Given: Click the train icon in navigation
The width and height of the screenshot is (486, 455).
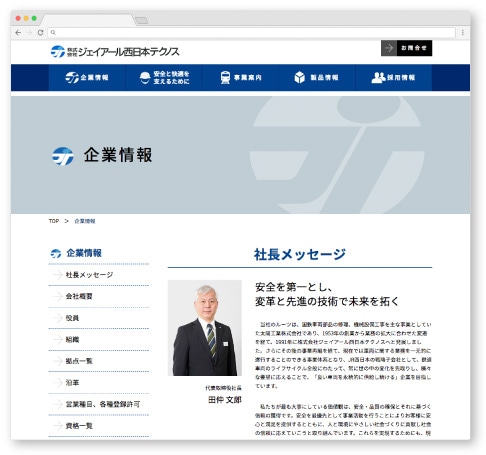Looking at the screenshot, I should (225, 78).
